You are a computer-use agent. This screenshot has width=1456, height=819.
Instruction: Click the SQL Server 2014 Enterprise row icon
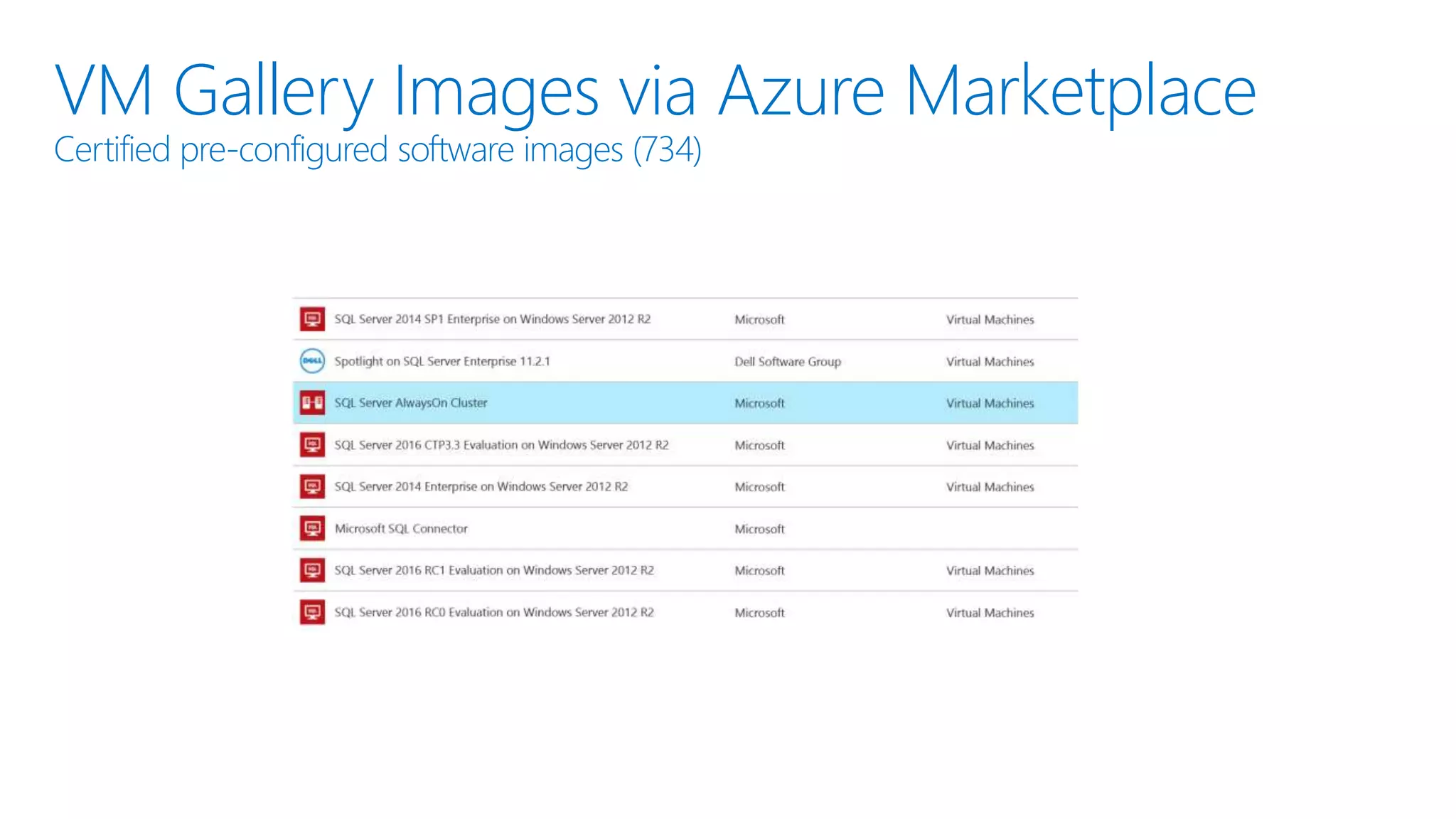(x=312, y=487)
